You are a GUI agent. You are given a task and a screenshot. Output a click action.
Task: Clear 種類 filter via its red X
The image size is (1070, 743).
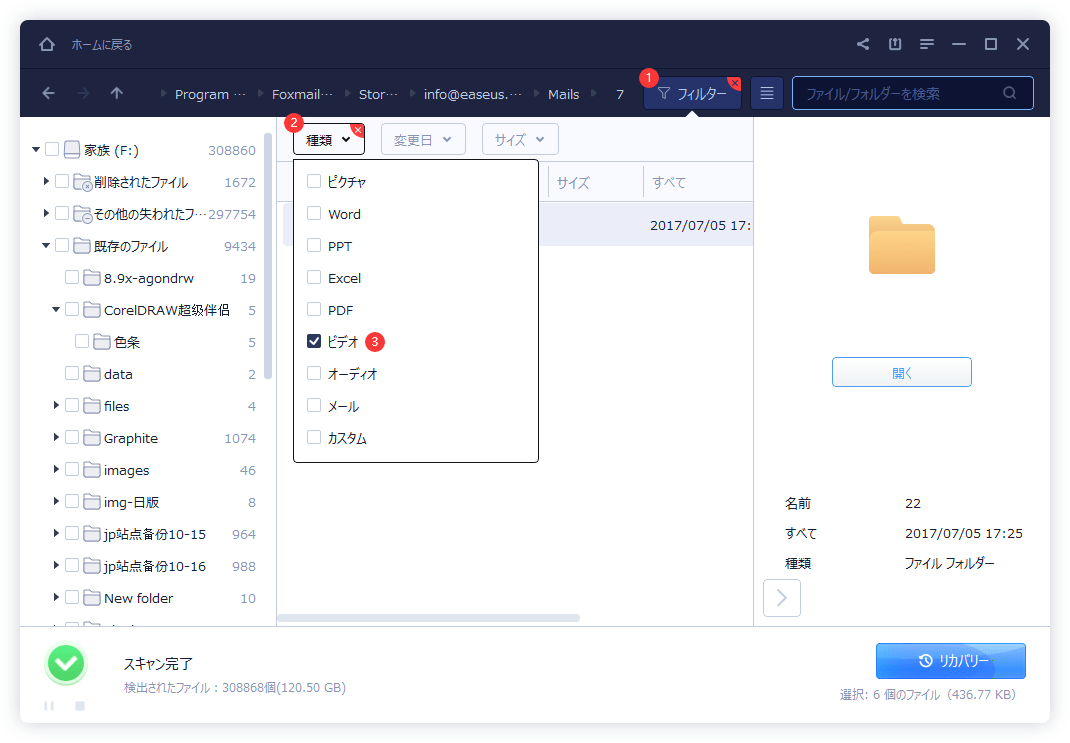click(358, 130)
